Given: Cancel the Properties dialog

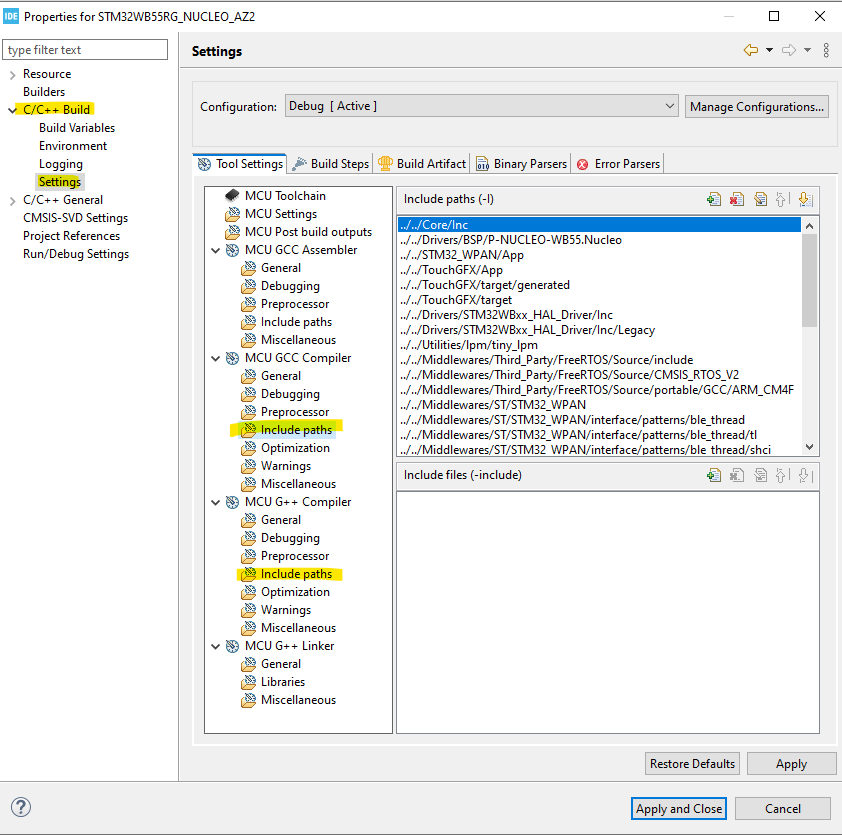Looking at the screenshot, I should 782,809.
